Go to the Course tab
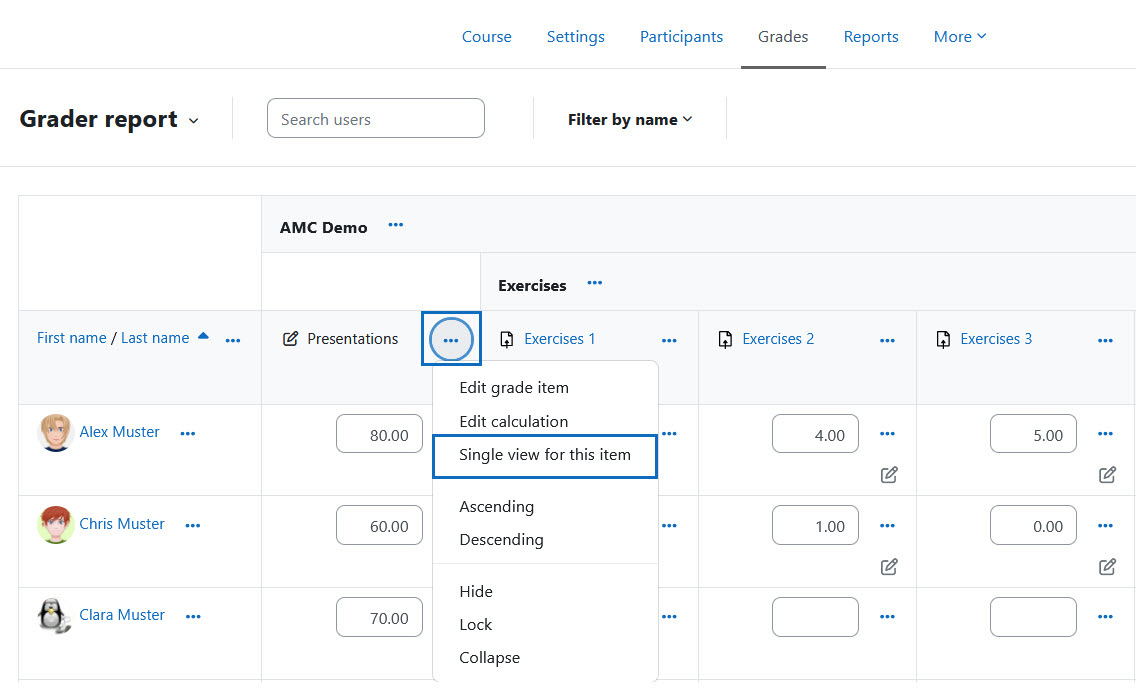Viewport: 1136px width, 691px height. coord(487,36)
